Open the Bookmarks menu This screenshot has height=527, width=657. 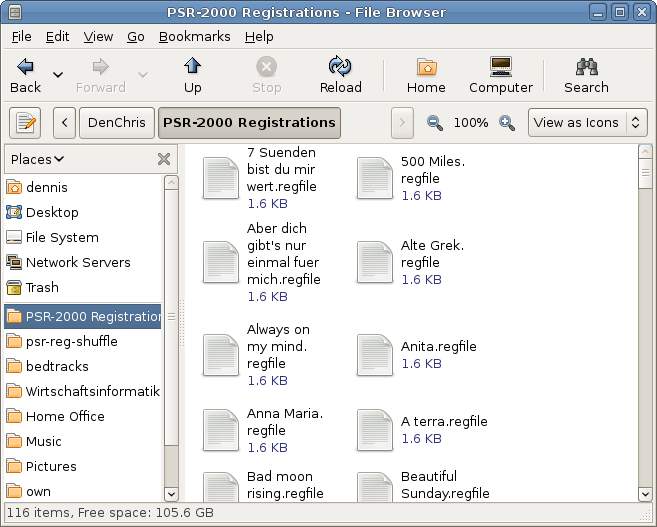pos(194,36)
